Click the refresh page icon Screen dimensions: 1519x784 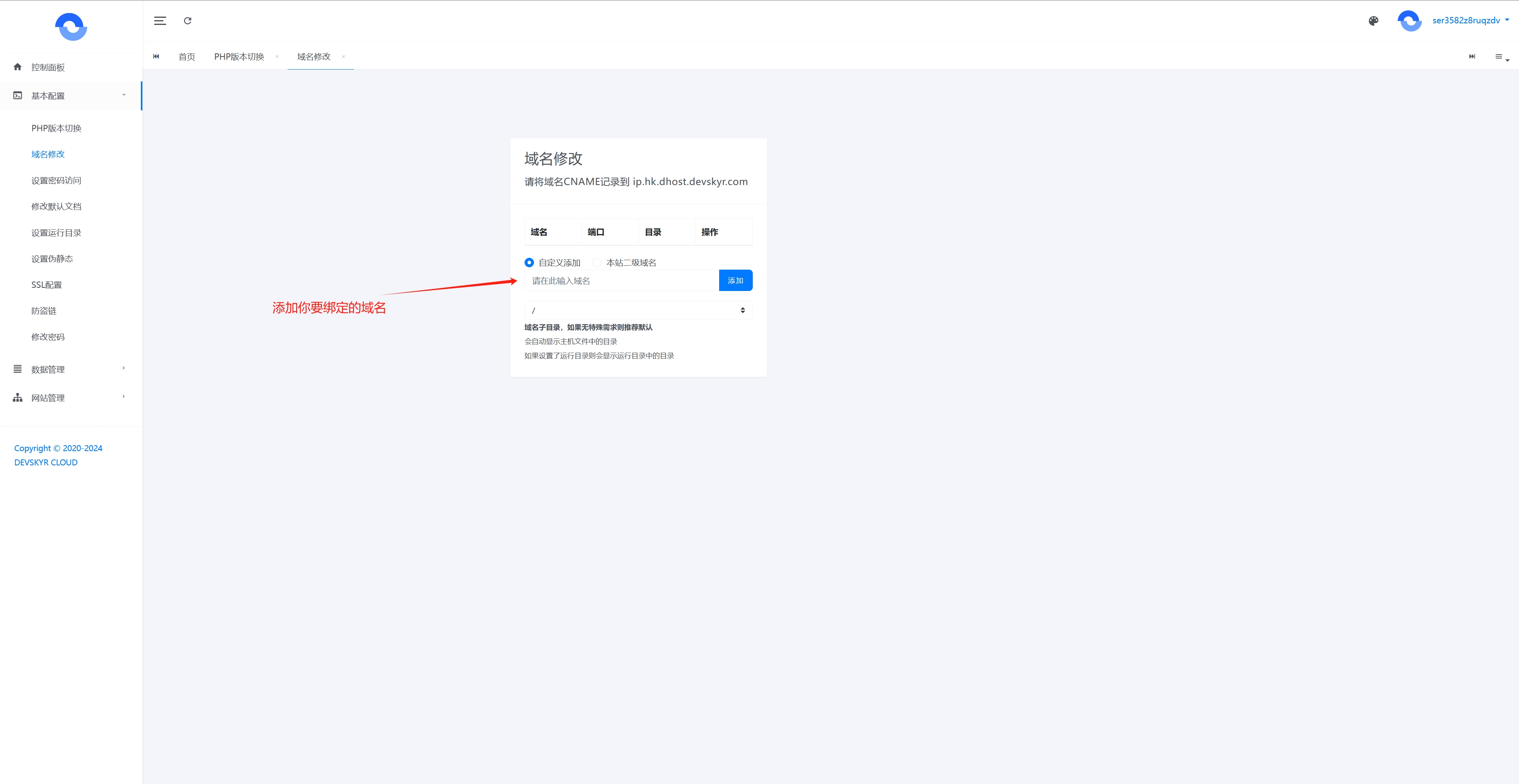point(188,21)
